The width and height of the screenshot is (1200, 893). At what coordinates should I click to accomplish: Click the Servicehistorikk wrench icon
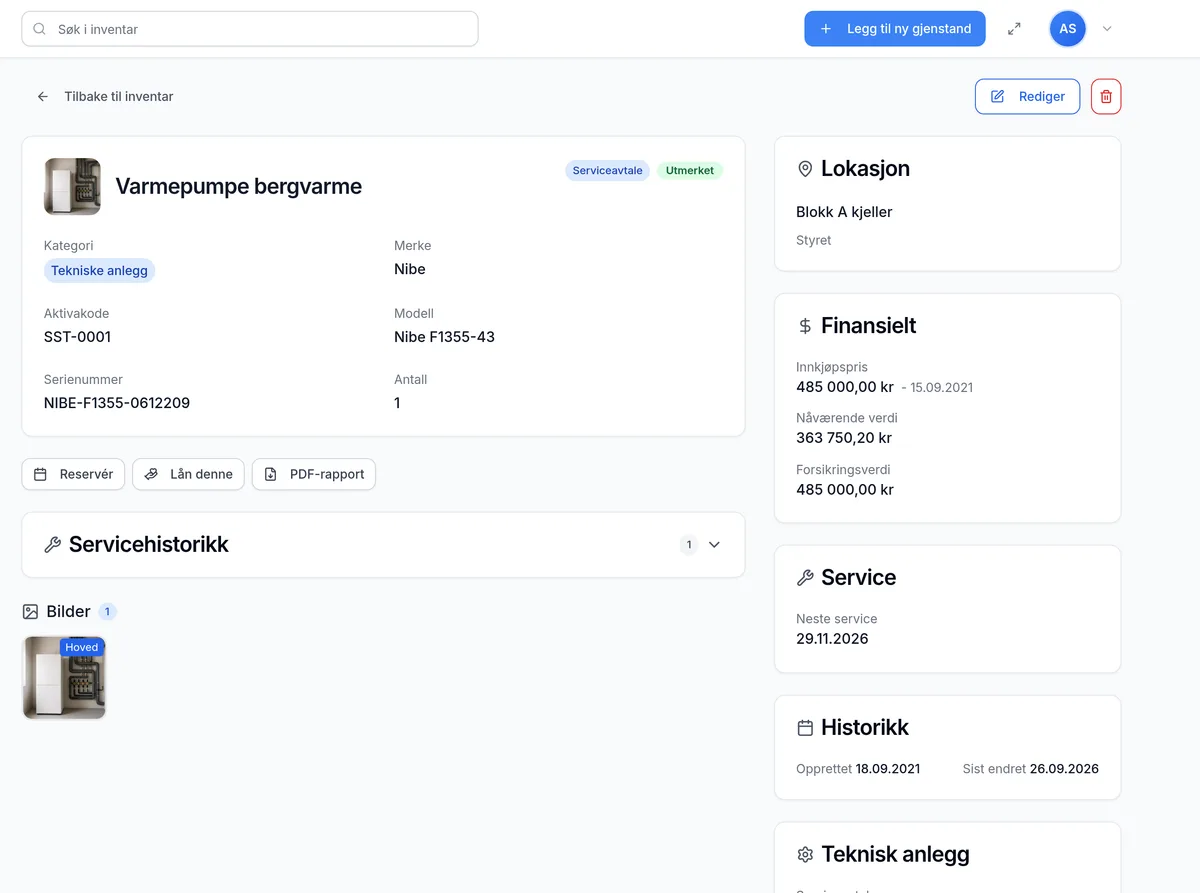(x=53, y=545)
